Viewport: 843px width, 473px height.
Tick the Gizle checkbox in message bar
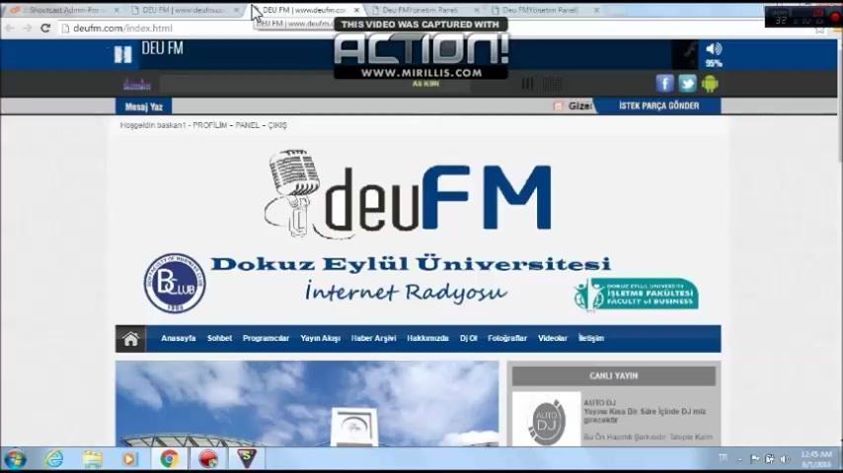(x=558, y=106)
